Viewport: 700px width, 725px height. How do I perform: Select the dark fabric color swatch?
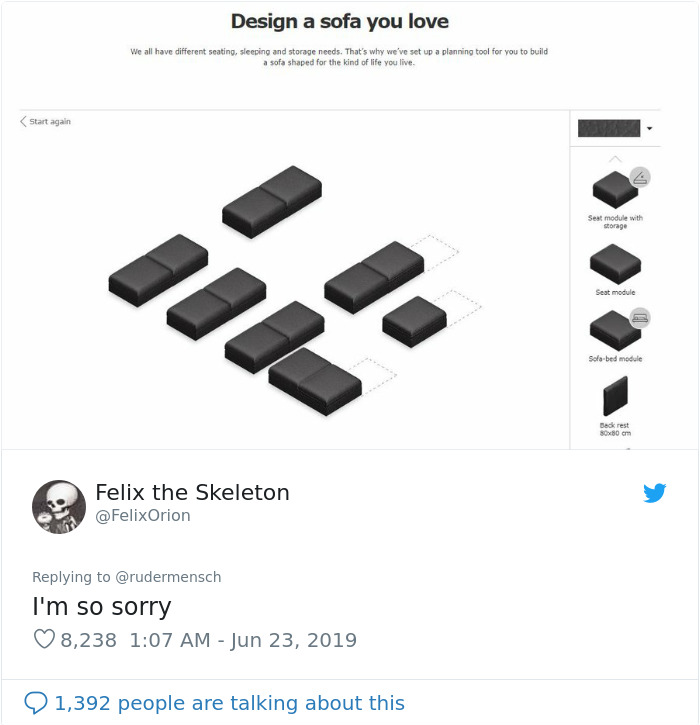(609, 129)
